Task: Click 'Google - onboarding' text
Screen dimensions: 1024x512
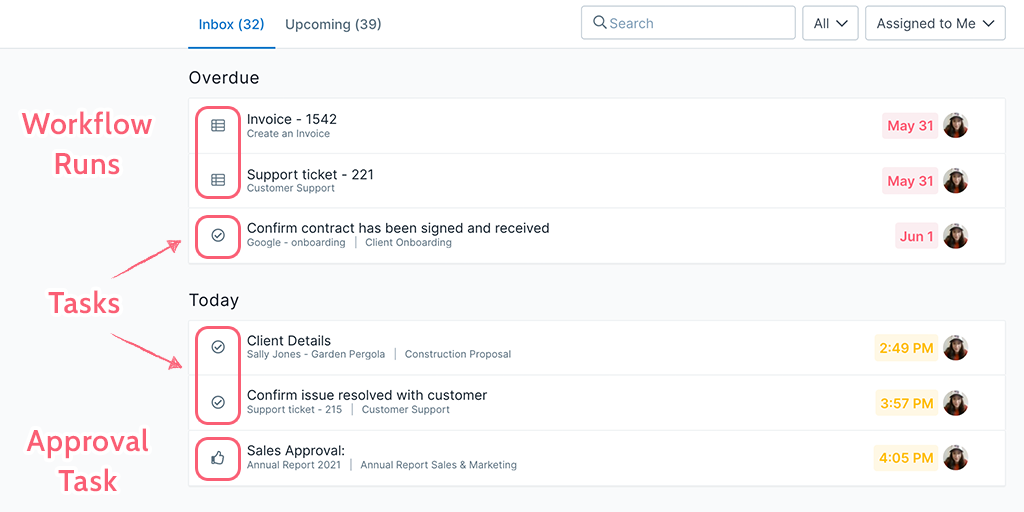Action: [296, 243]
